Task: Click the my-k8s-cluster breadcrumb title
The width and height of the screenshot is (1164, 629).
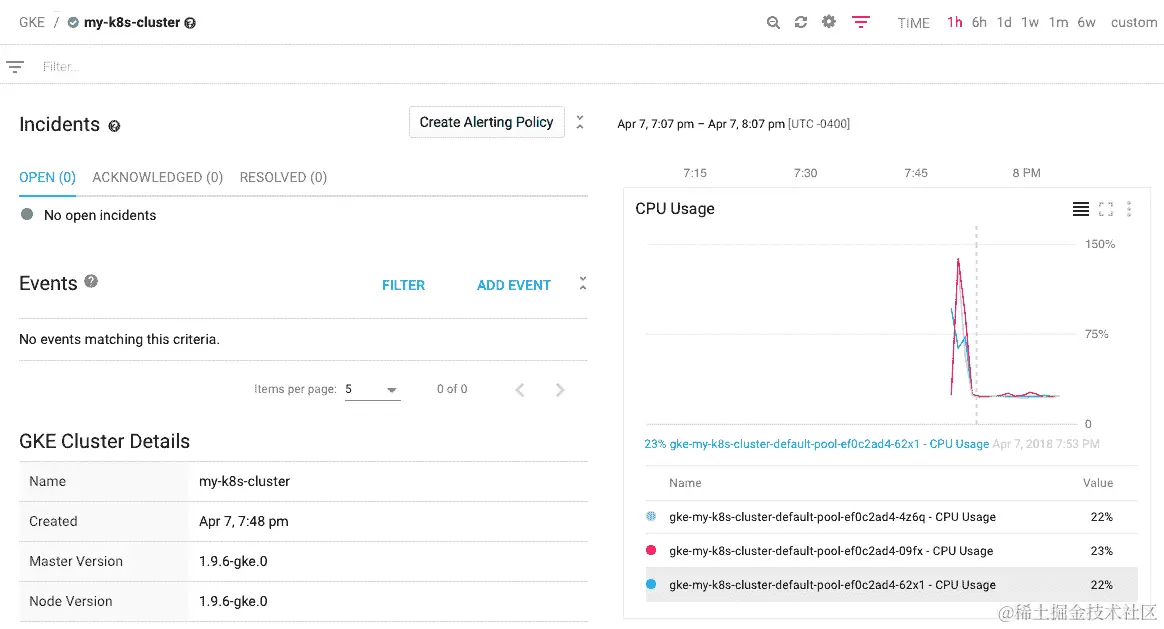Action: click(132, 22)
